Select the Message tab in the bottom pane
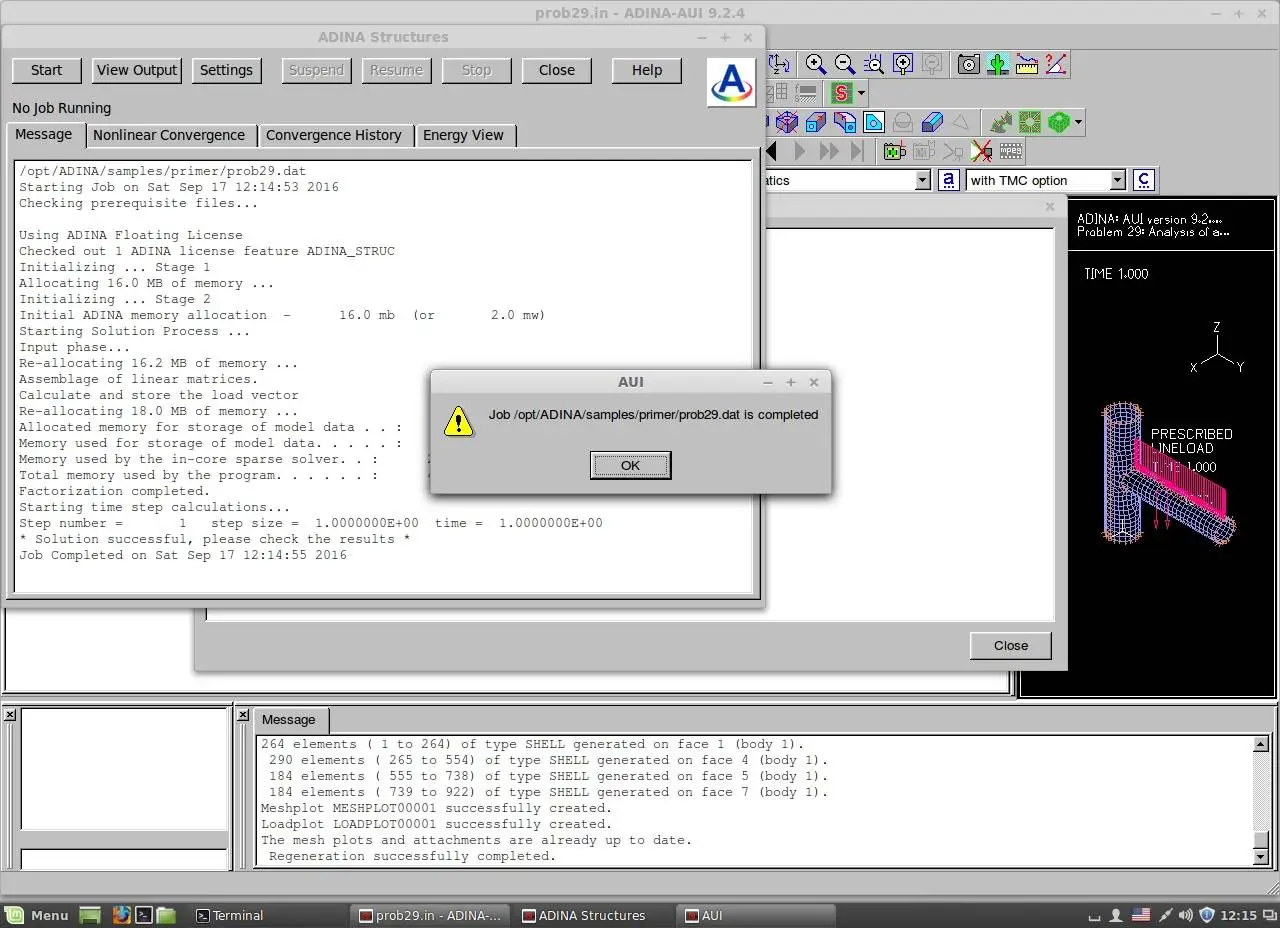Image resolution: width=1280 pixels, height=928 pixels. [x=289, y=719]
